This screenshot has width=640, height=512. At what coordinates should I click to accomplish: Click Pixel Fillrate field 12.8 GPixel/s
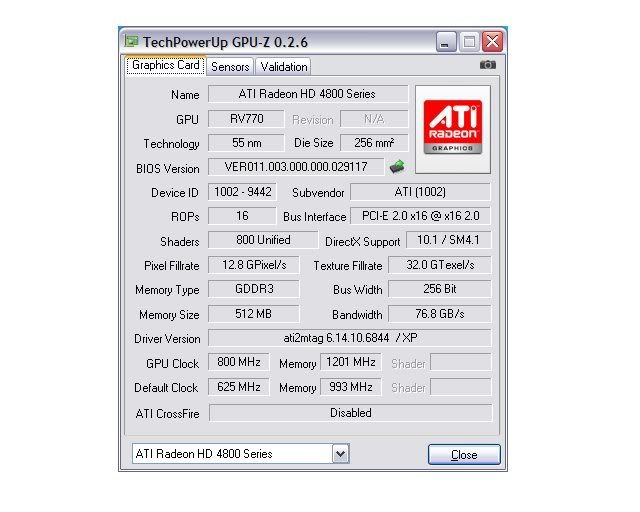coord(253,265)
